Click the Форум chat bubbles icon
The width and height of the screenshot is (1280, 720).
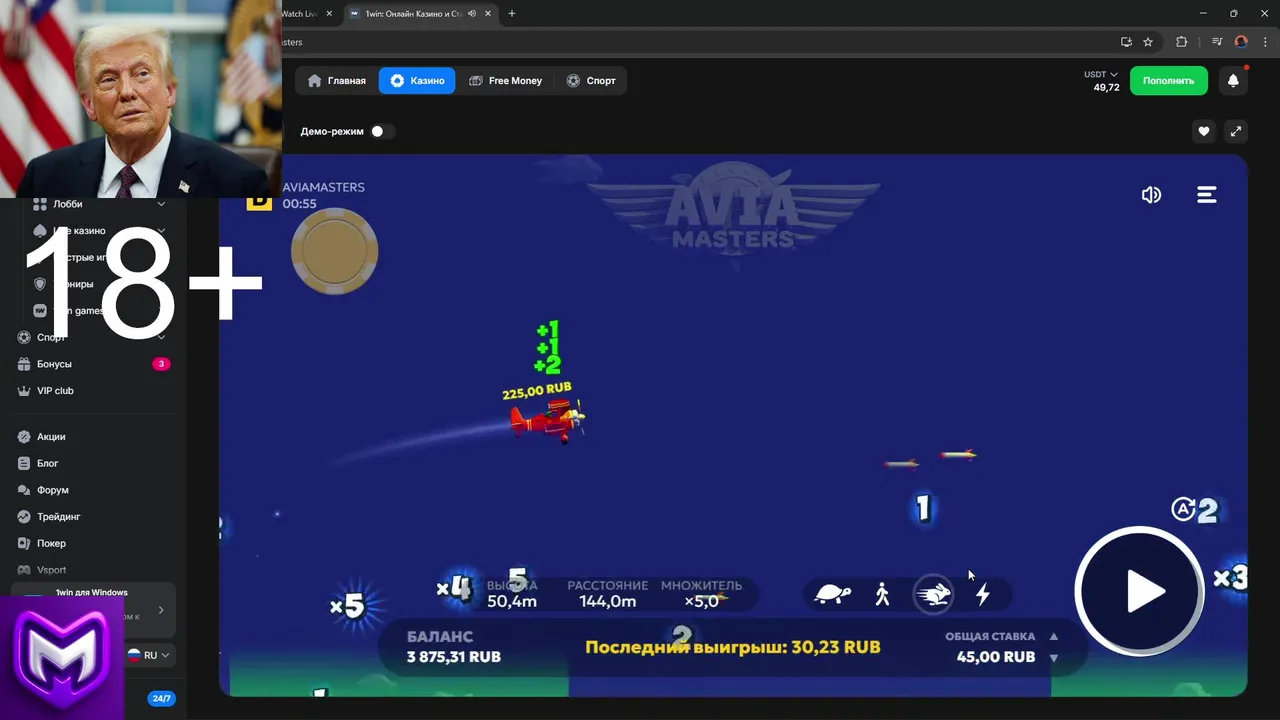(25, 490)
